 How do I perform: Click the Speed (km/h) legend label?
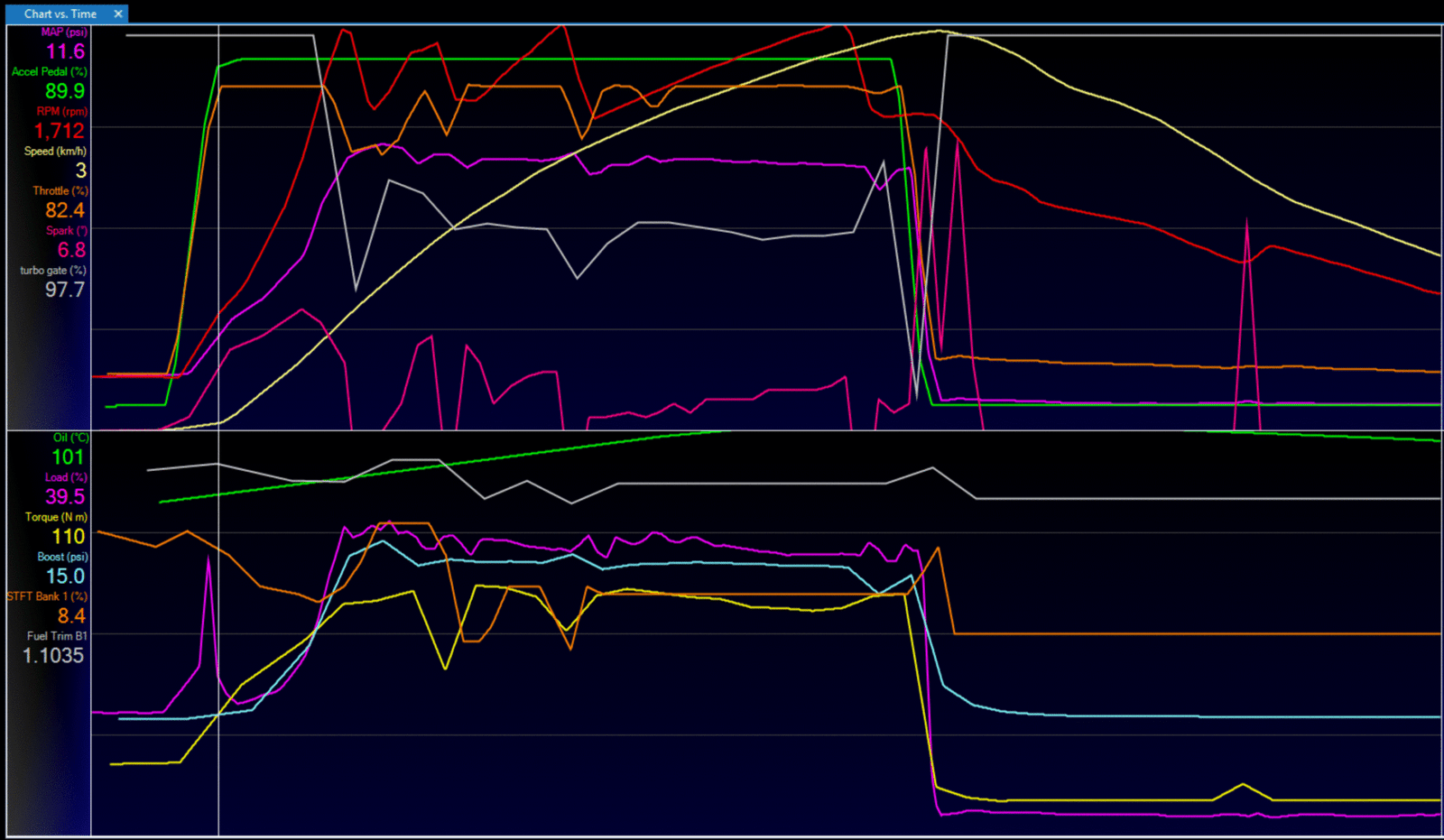point(55,151)
